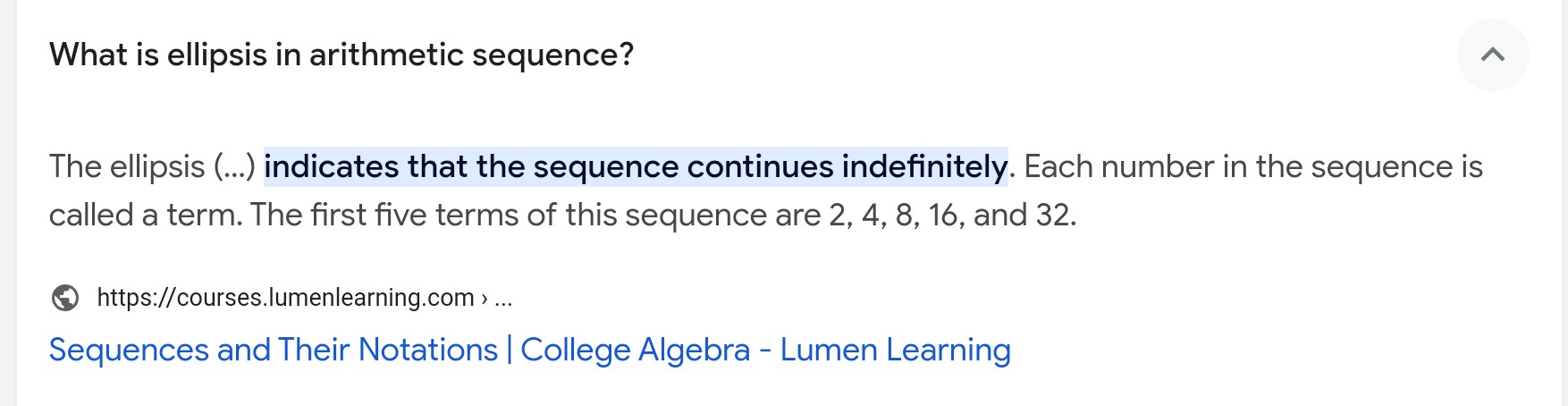Collapse the ellipsis question with the chevron
Screen dimensions: 1568x406
pos(1492,55)
